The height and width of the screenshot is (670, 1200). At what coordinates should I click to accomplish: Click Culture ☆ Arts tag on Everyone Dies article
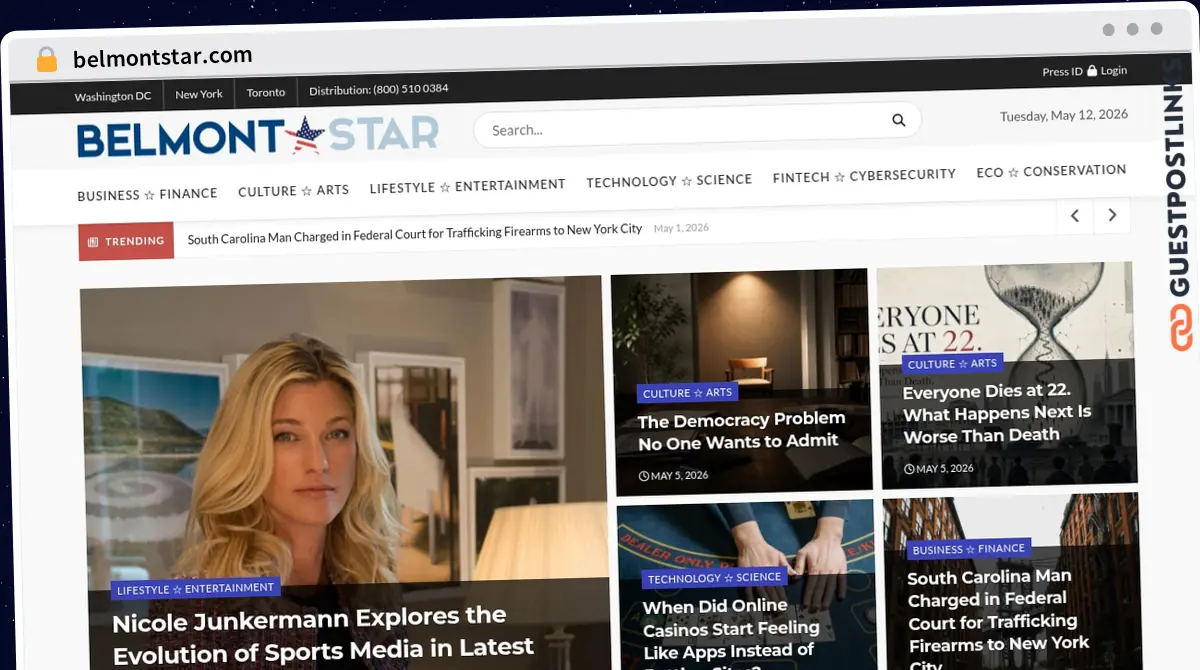pos(952,364)
